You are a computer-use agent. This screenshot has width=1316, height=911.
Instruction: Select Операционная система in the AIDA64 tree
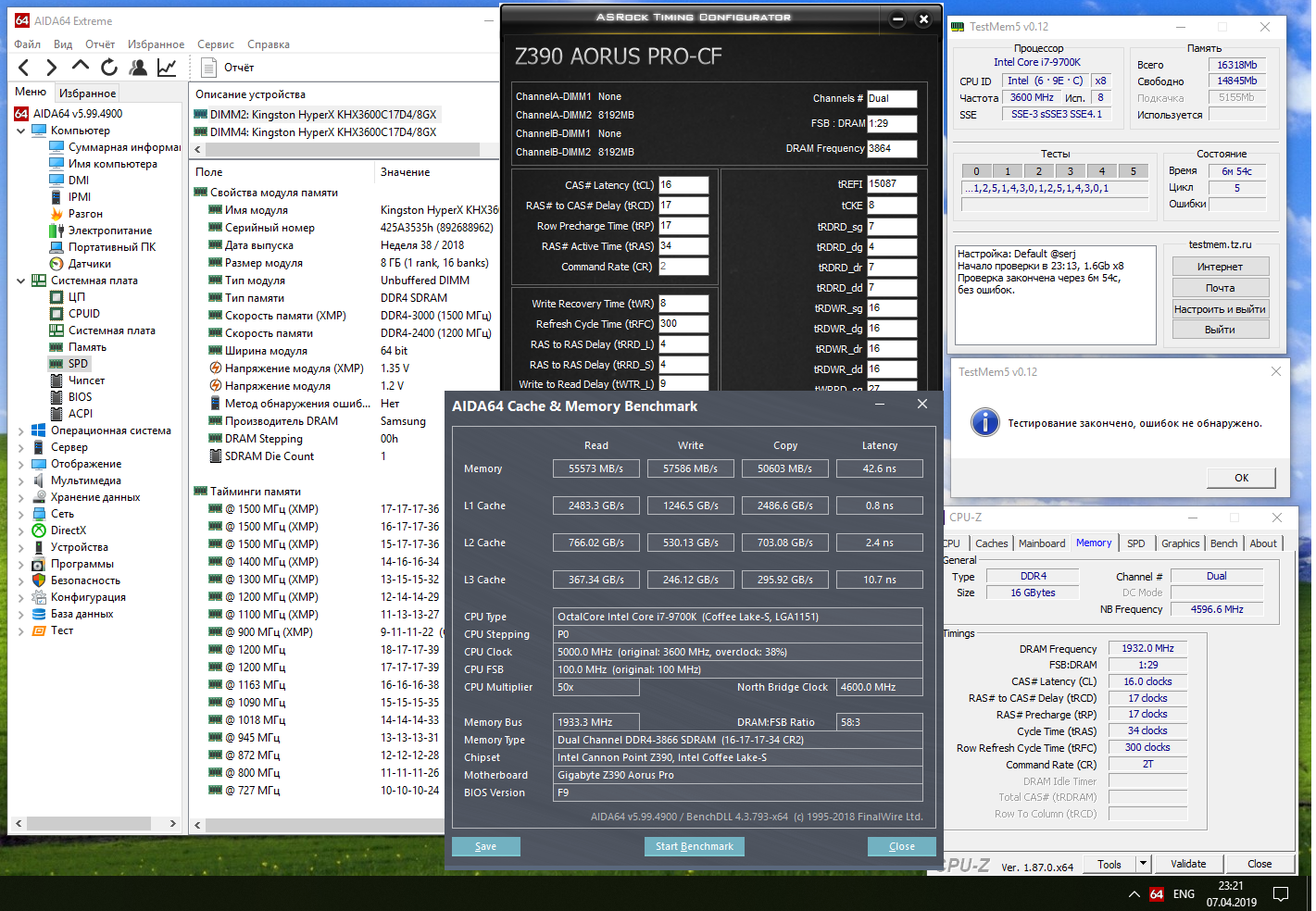pyautogui.click(x=111, y=431)
